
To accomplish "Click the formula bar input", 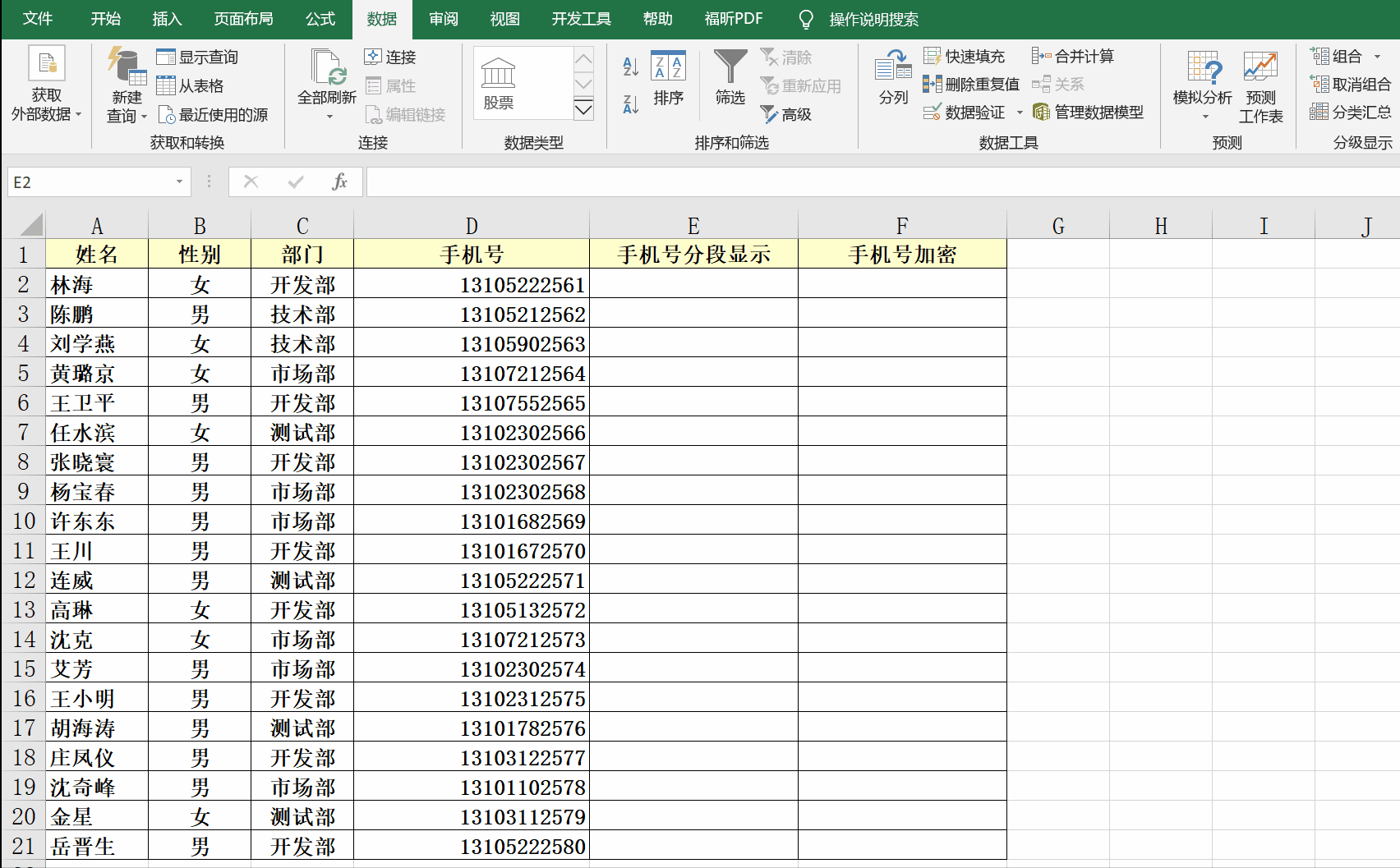I will pos(882,181).
